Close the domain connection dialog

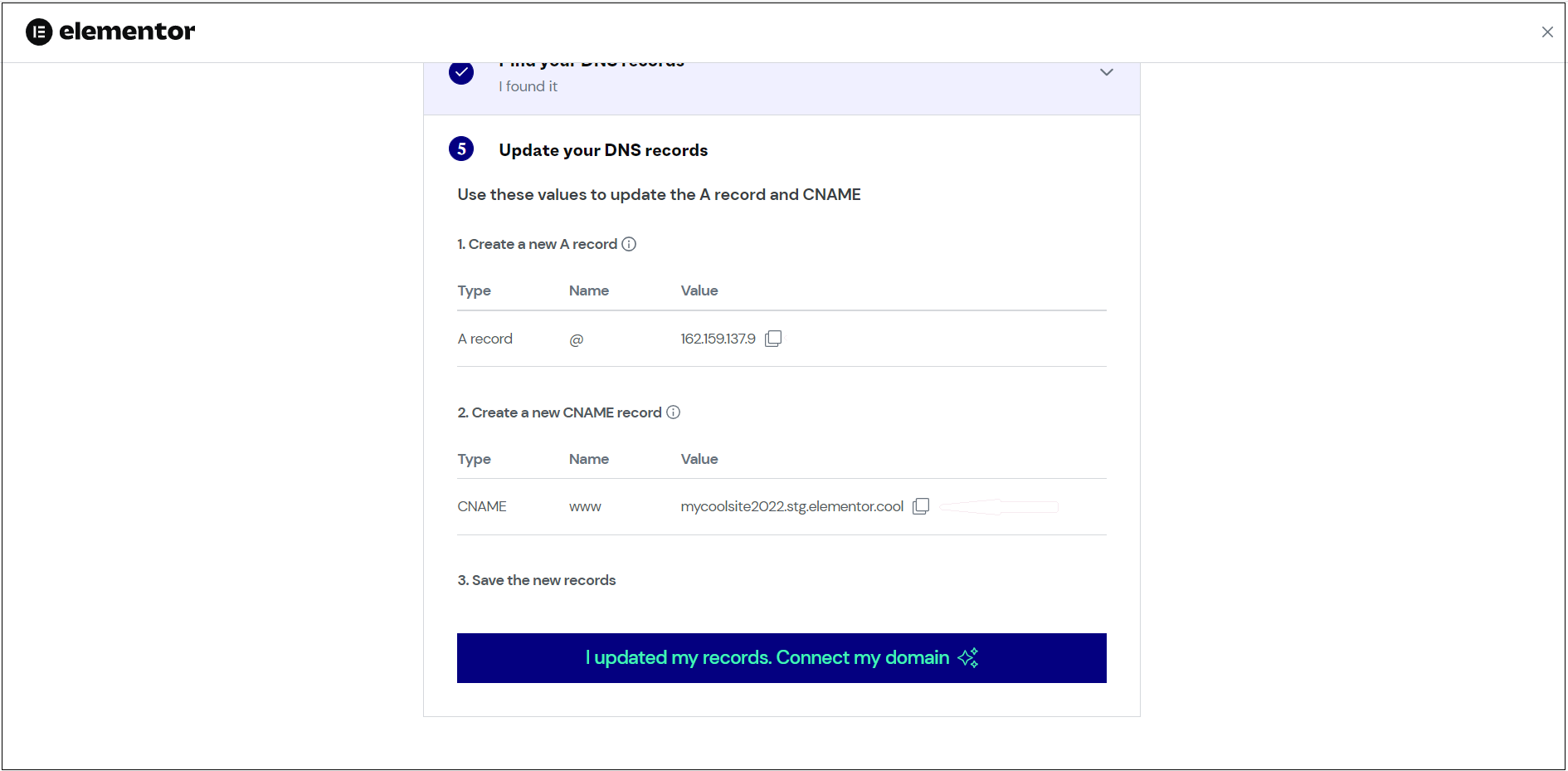click(1547, 32)
